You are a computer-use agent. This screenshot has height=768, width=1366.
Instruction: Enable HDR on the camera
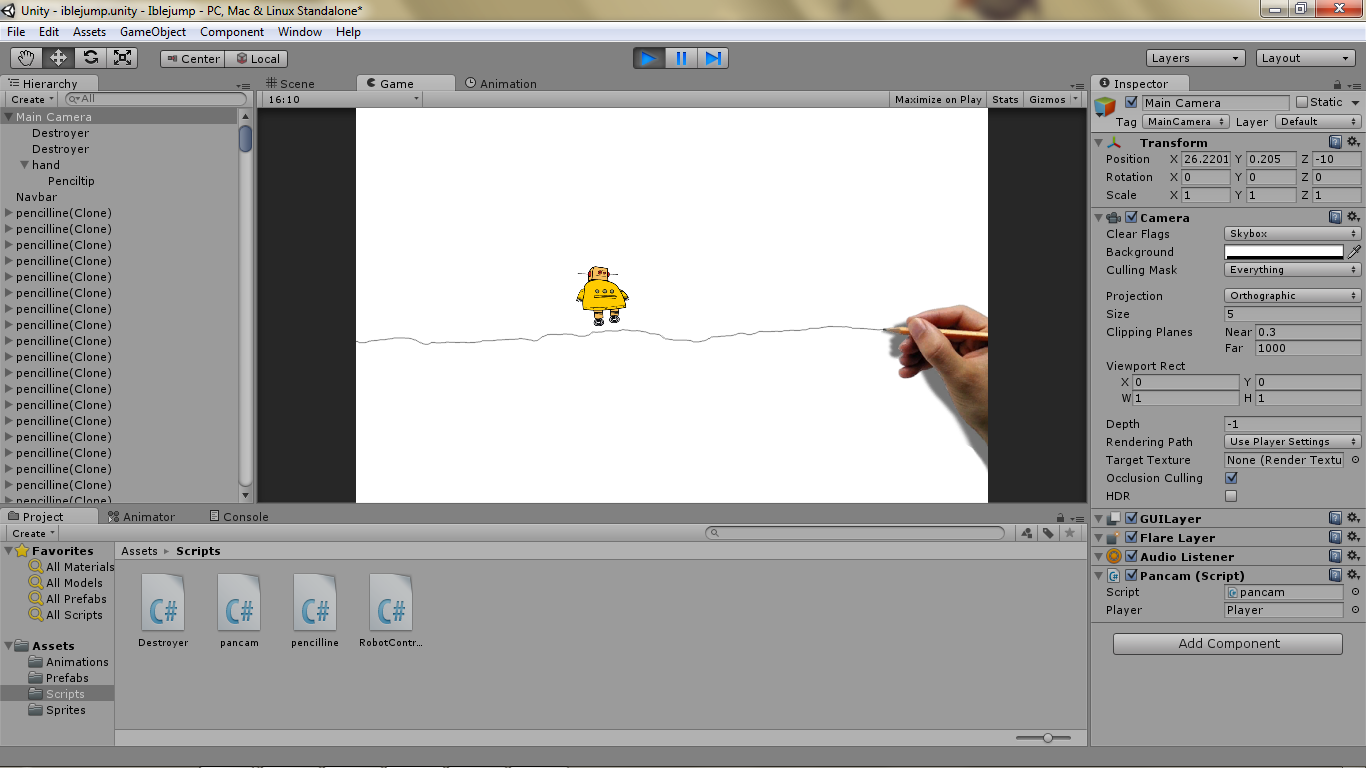[1231, 496]
